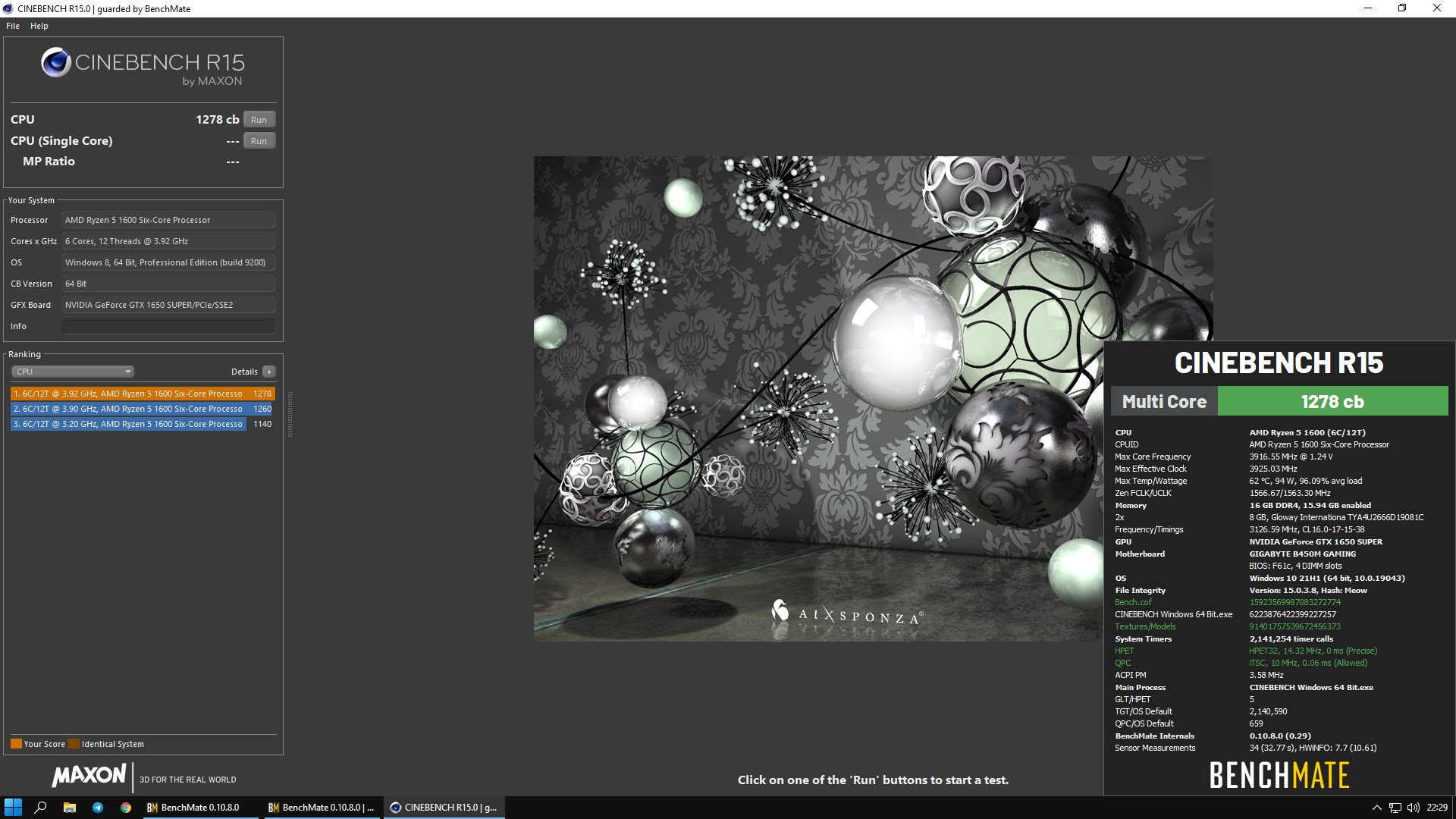Click the BENCHMATE logo in overlay
This screenshot has height=819, width=1456.
click(1279, 775)
